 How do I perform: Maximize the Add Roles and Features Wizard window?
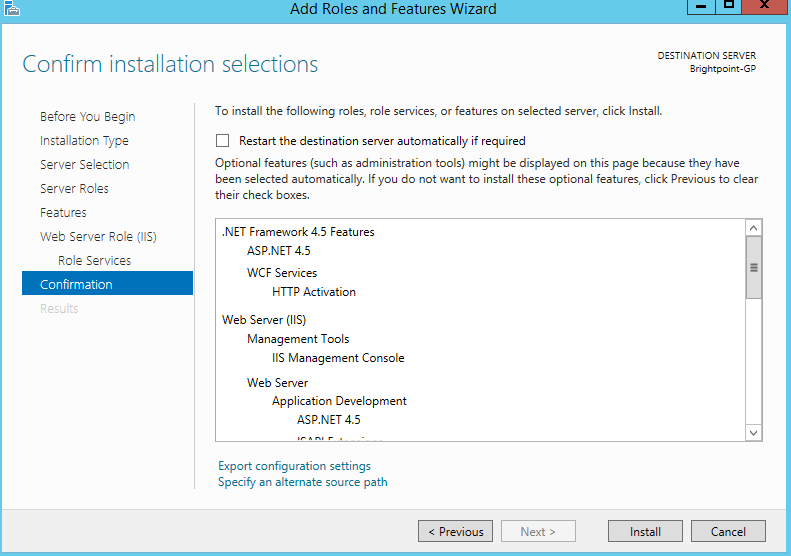click(729, 6)
